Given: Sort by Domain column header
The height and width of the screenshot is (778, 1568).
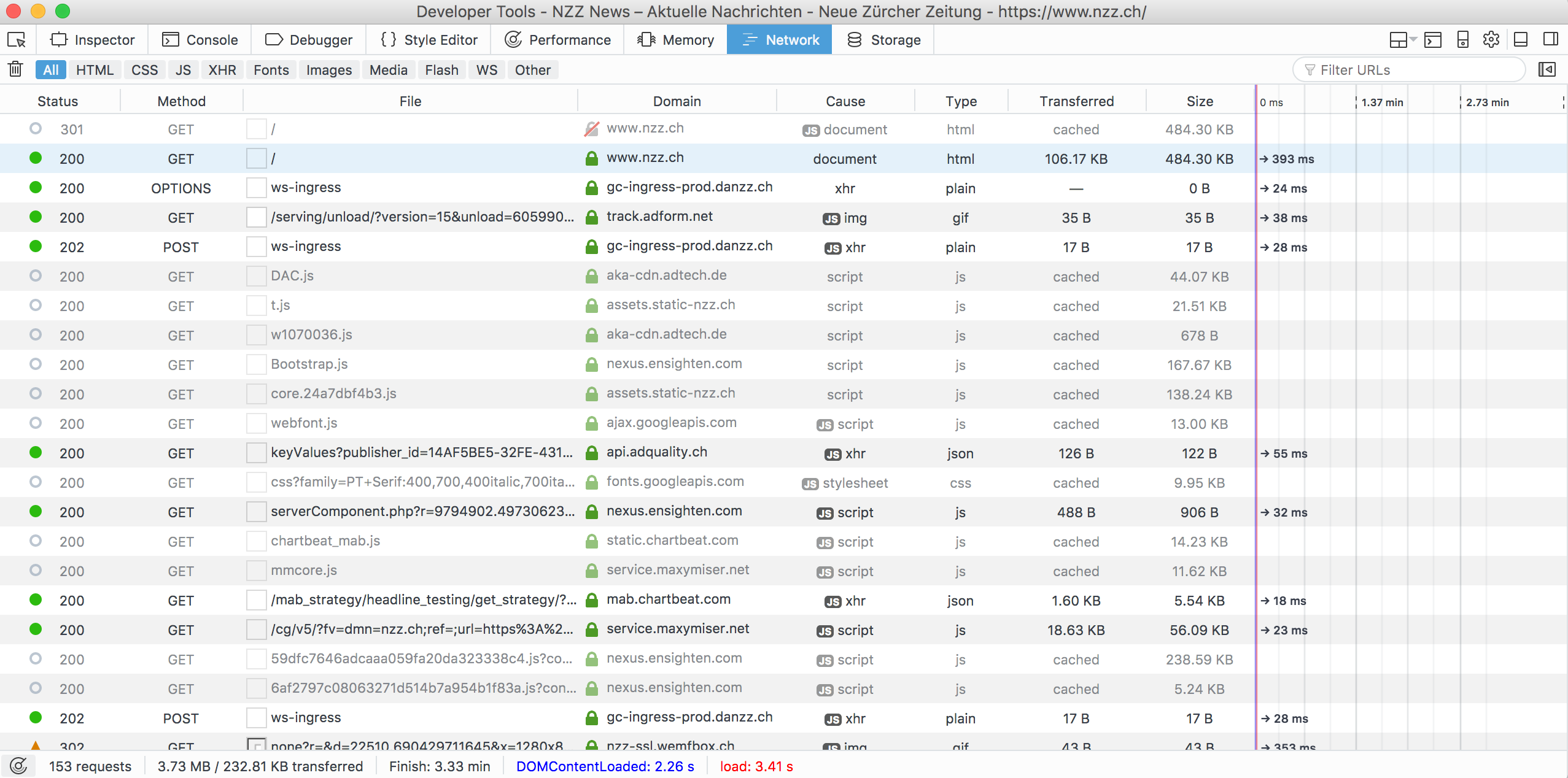Looking at the screenshot, I should coord(677,101).
